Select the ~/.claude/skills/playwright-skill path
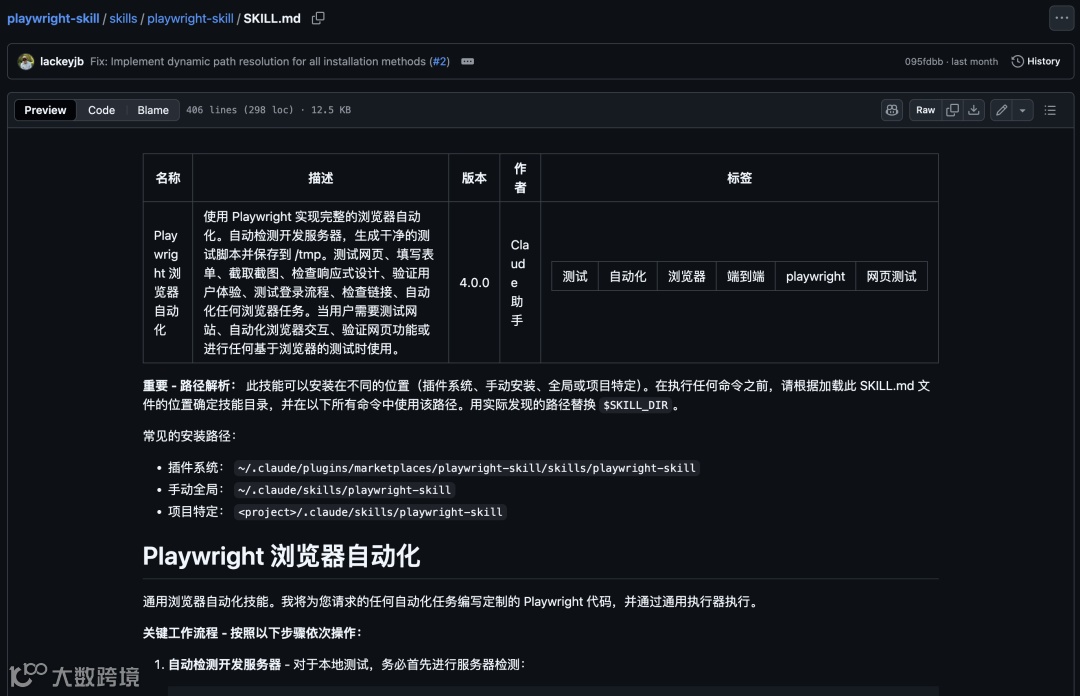The height and width of the screenshot is (696, 1080). [344, 490]
